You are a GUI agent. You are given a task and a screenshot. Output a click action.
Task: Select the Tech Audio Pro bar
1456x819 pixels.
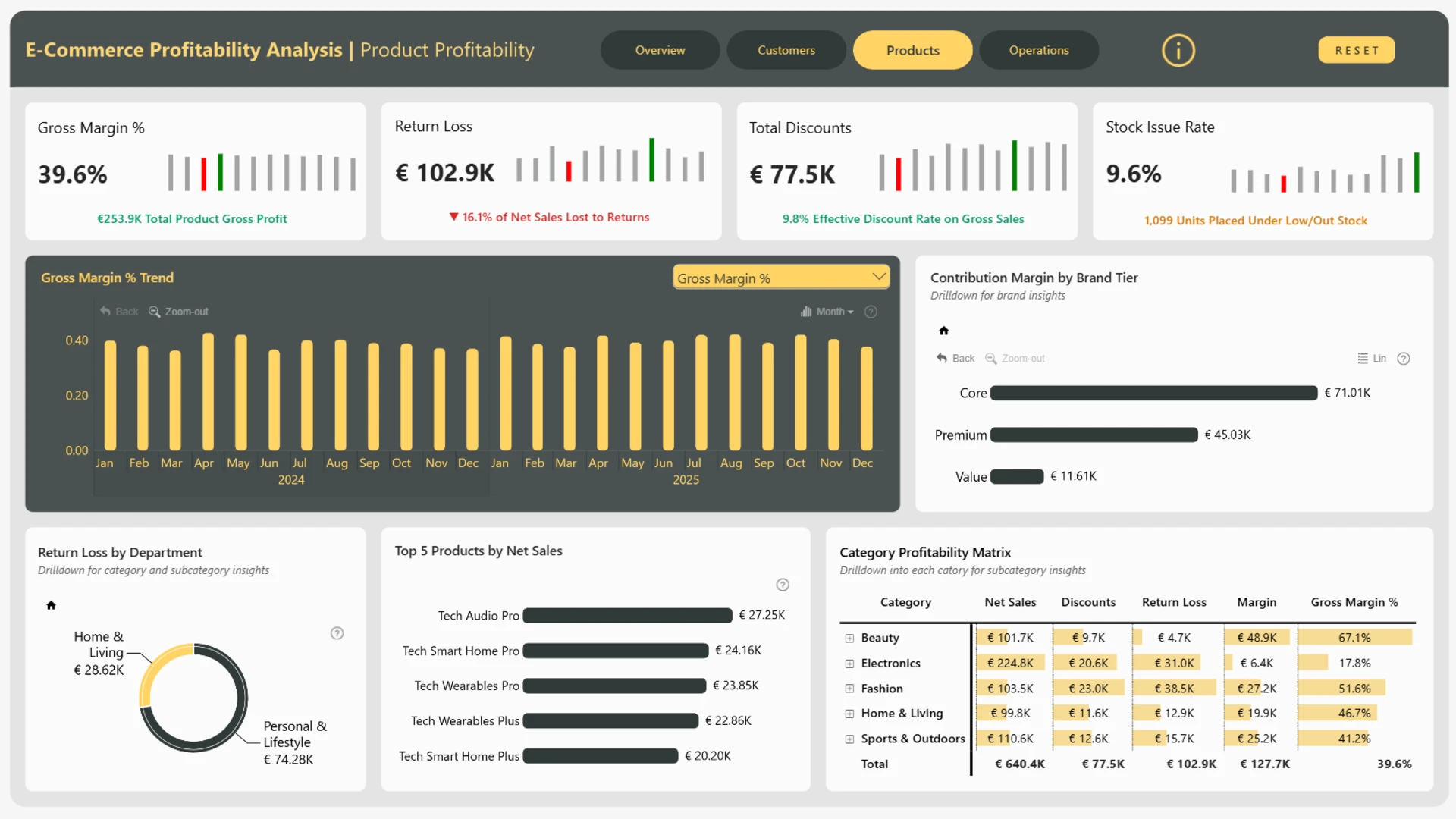pyautogui.click(x=628, y=615)
